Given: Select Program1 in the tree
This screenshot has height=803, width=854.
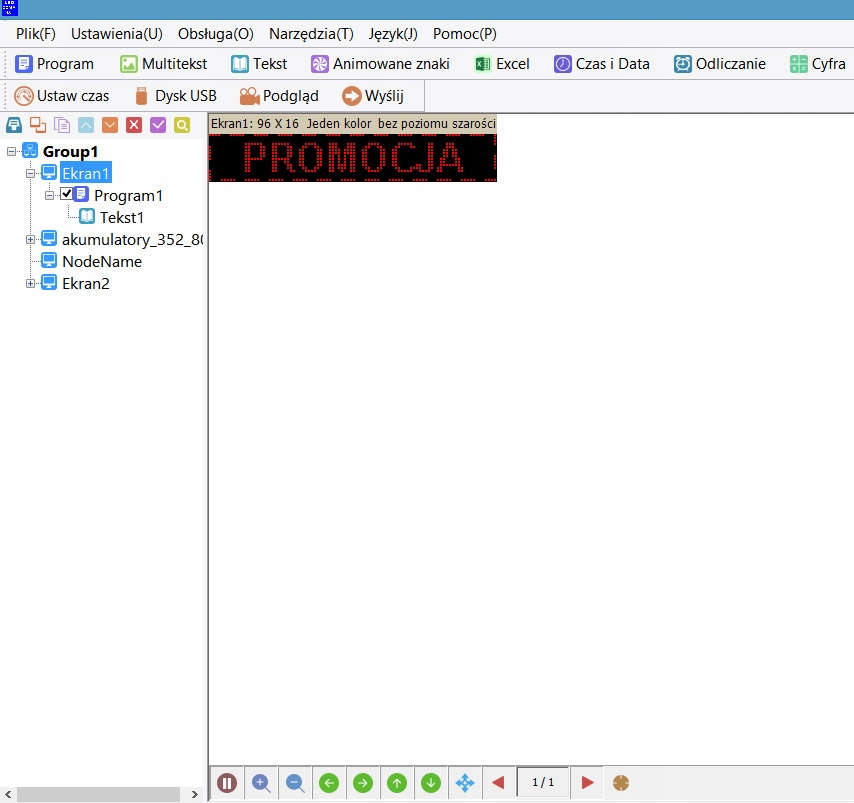Looking at the screenshot, I should (x=128, y=196).
